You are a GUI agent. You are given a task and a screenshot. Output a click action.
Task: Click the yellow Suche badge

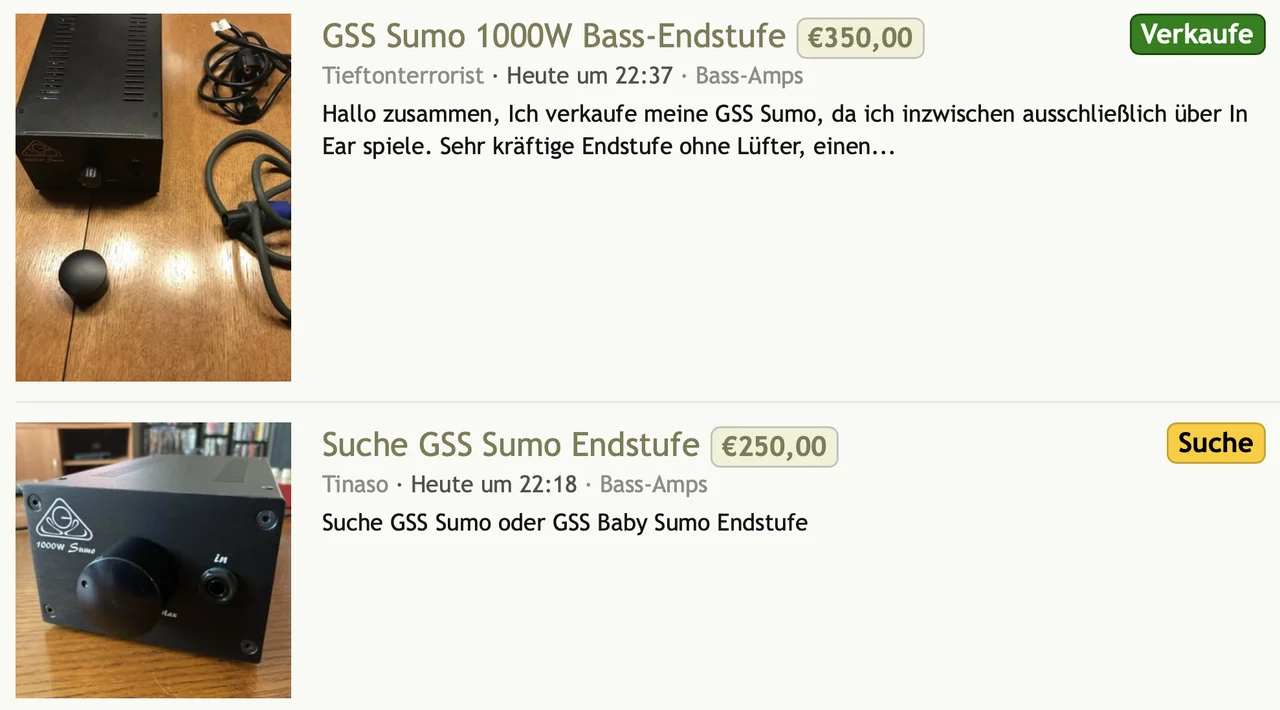[x=1215, y=443]
